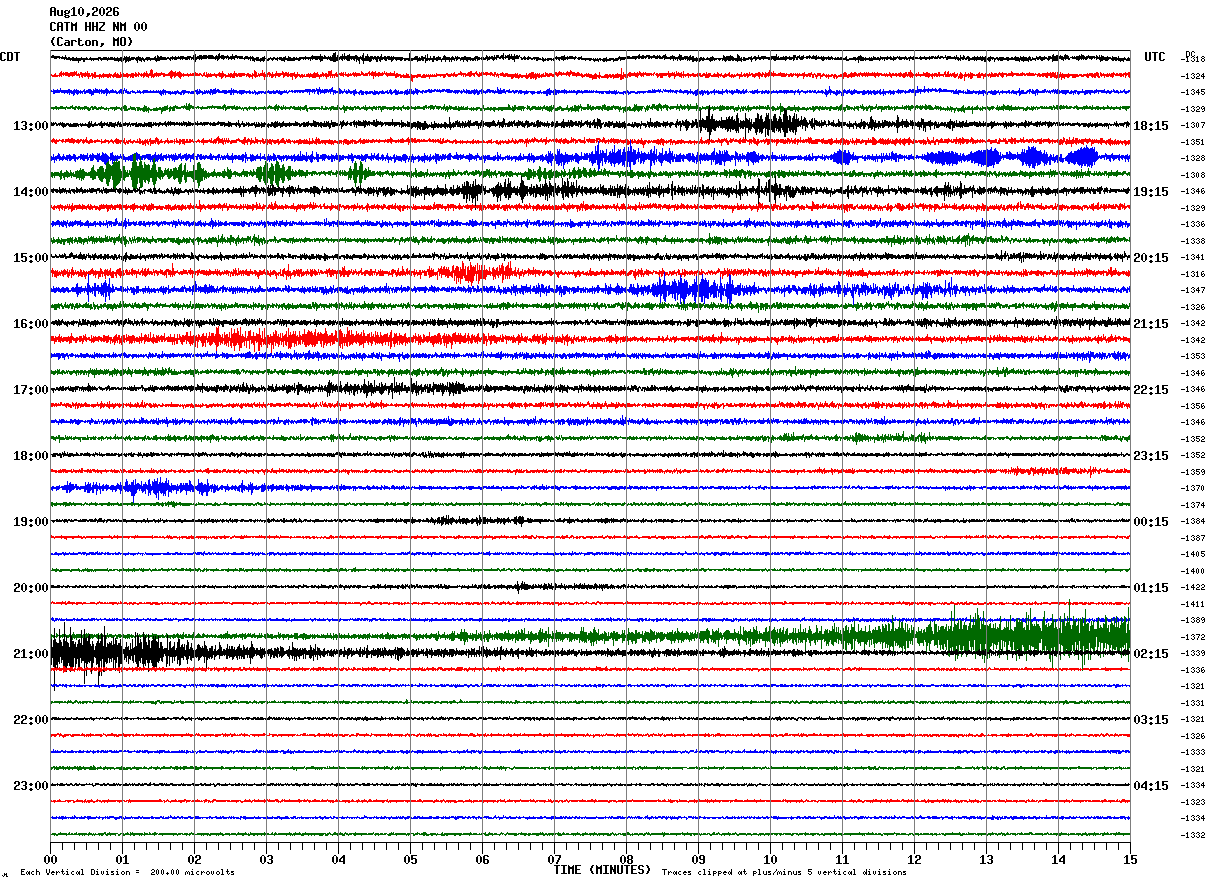Click the 15 minute axis tick label
The width and height of the screenshot is (1210, 886).
click(1129, 860)
